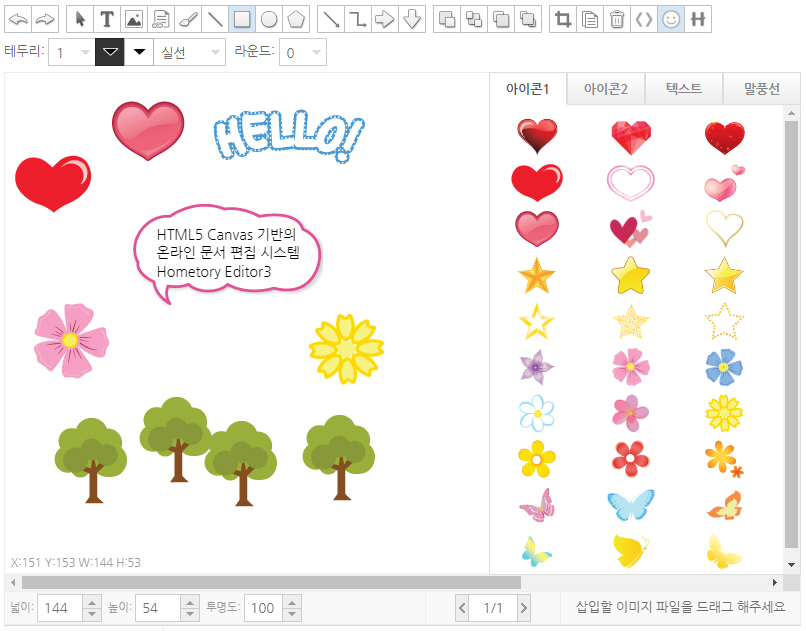
Task: Choose the white and blue outline flower
Action: (x=537, y=413)
